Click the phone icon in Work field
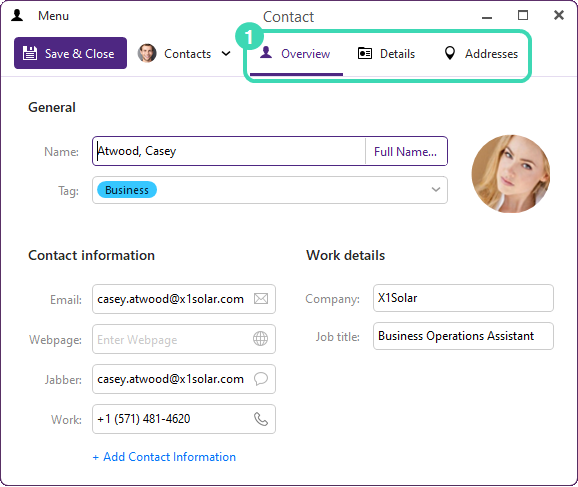Screen dimensions: 578x487 (261, 419)
